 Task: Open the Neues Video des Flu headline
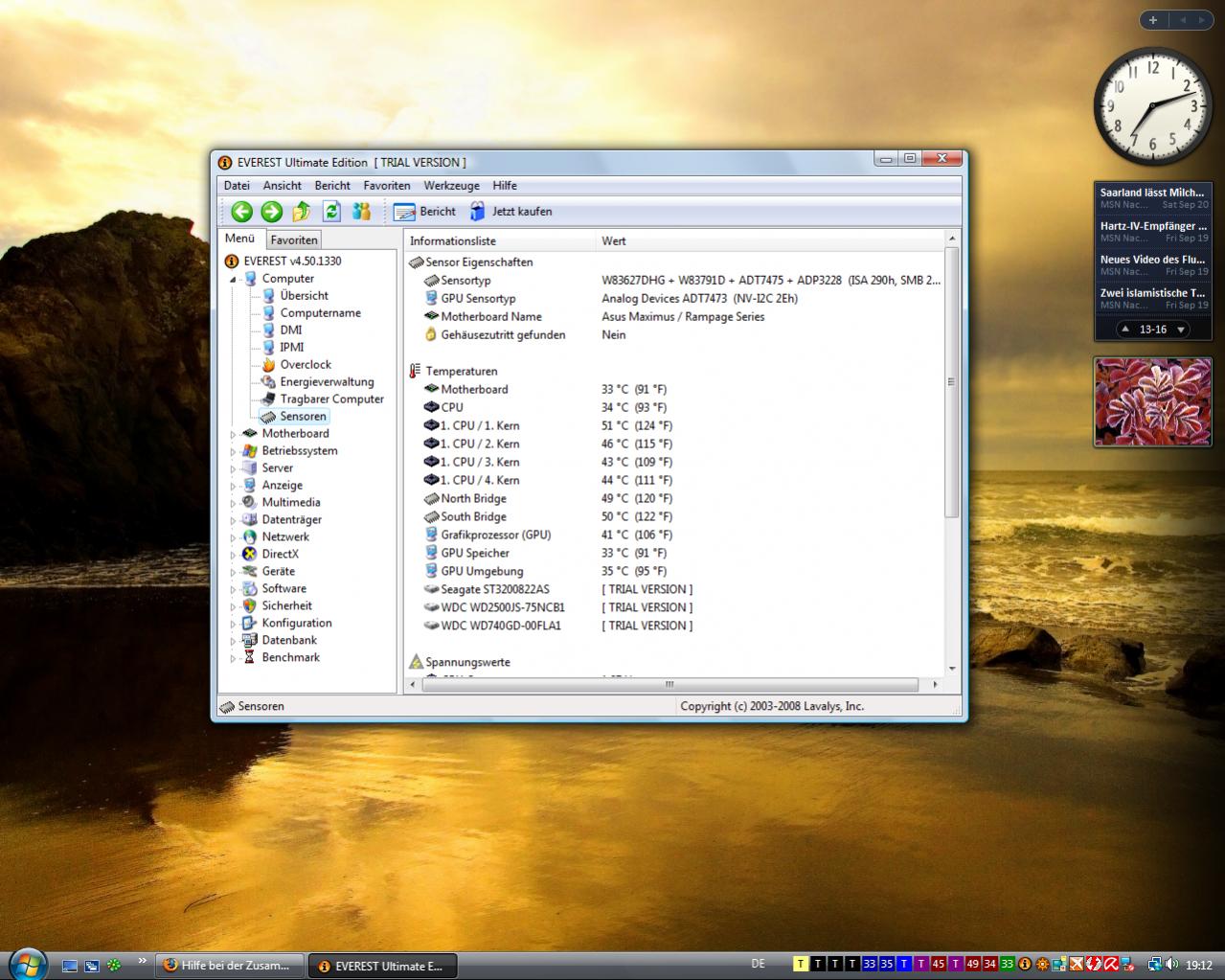tap(1152, 260)
